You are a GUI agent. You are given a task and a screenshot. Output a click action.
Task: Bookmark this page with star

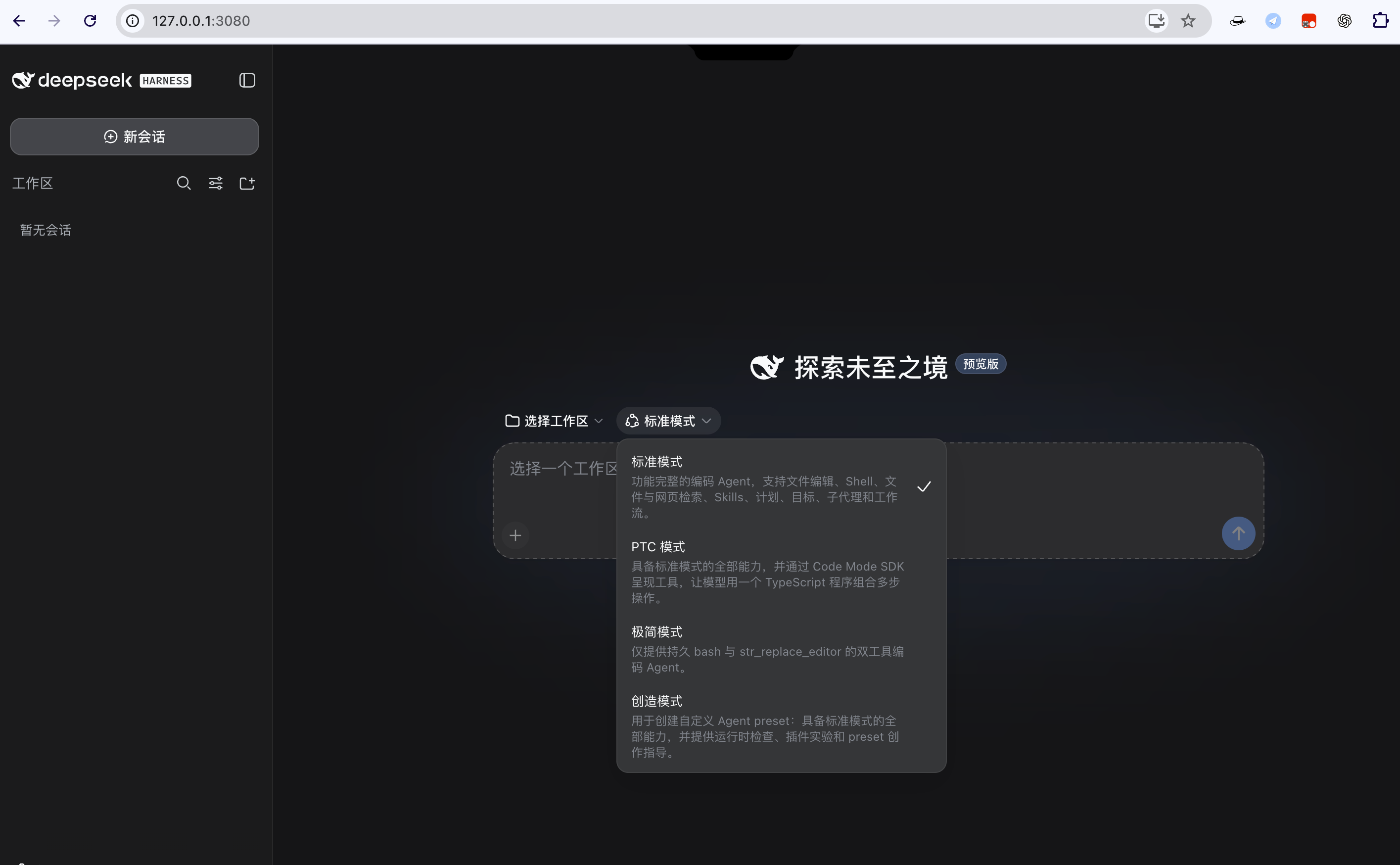[x=1188, y=21]
